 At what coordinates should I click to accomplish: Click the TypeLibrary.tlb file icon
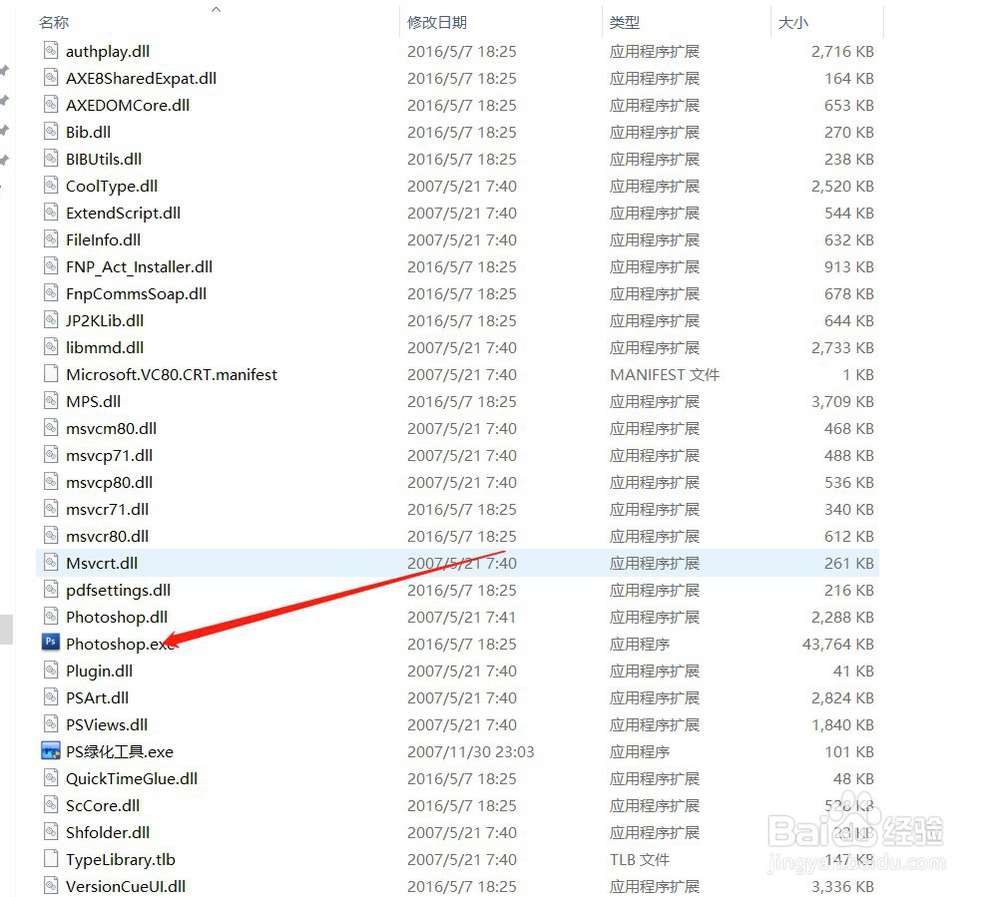[x=51, y=858]
